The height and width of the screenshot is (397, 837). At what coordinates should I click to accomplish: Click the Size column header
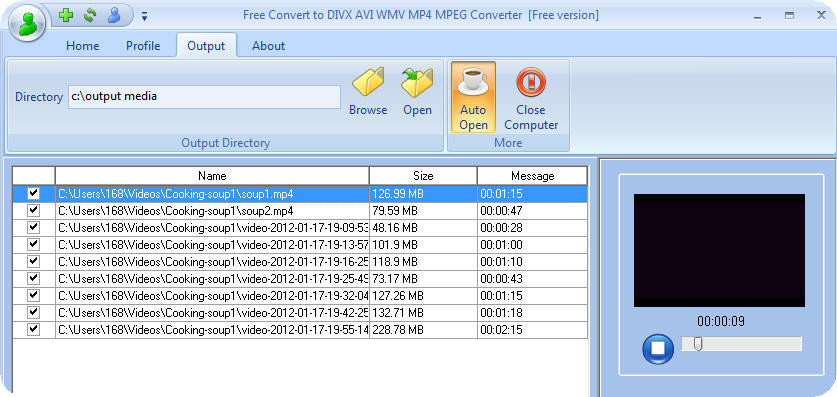tap(423, 176)
